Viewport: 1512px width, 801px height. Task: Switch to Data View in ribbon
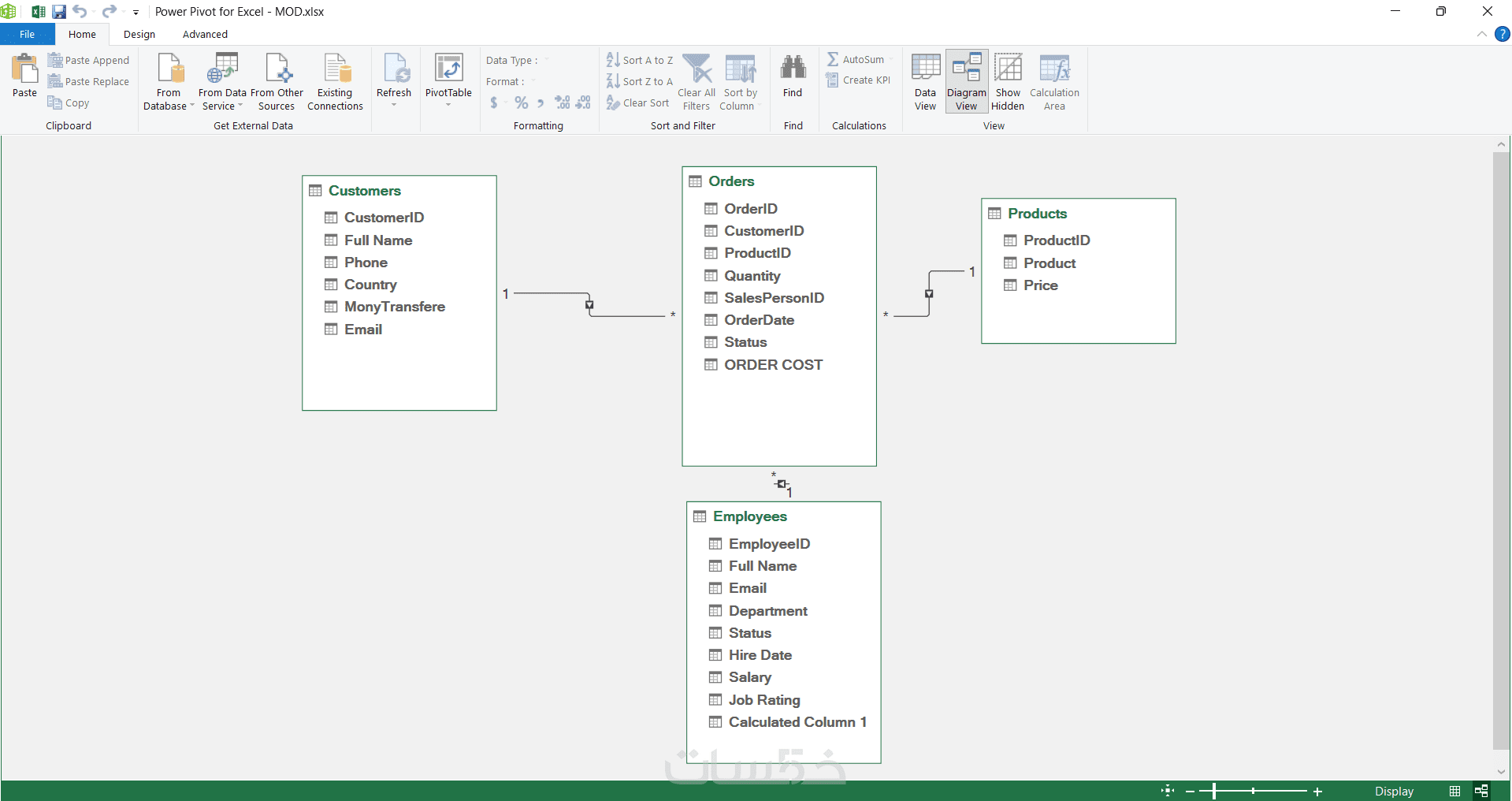[925, 82]
